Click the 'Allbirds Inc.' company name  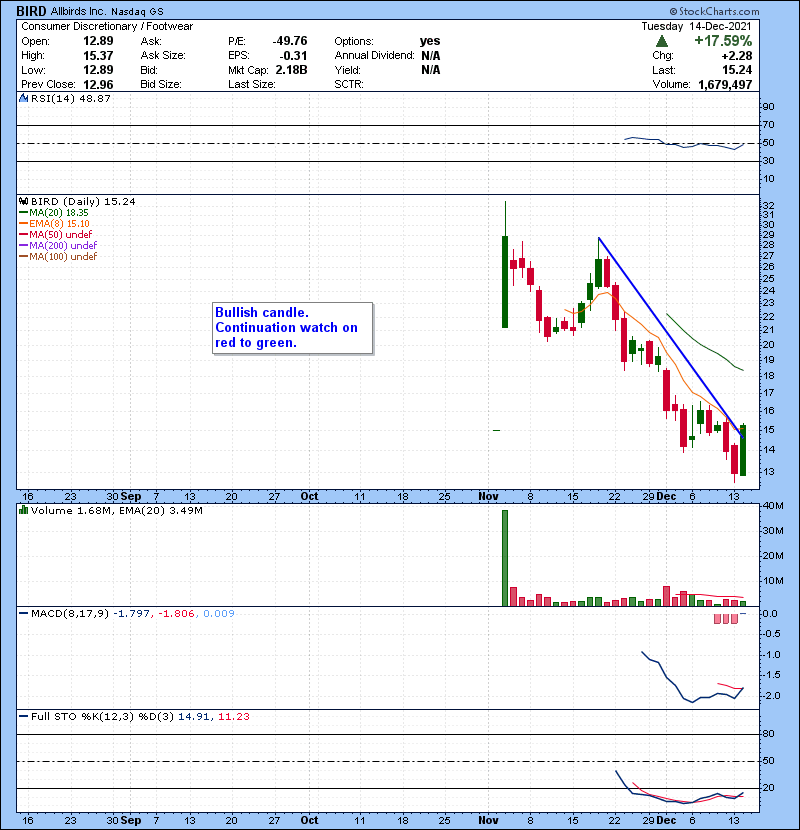click(78, 11)
